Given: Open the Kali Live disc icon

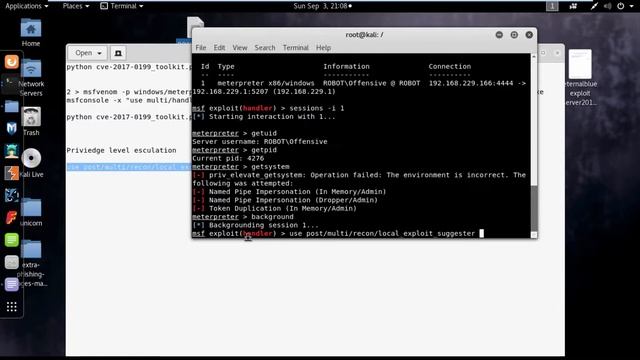Looking at the screenshot, I should point(31,163).
